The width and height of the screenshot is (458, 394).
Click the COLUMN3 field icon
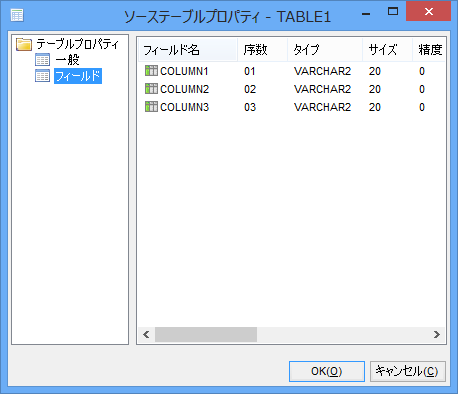click(x=151, y=107)
